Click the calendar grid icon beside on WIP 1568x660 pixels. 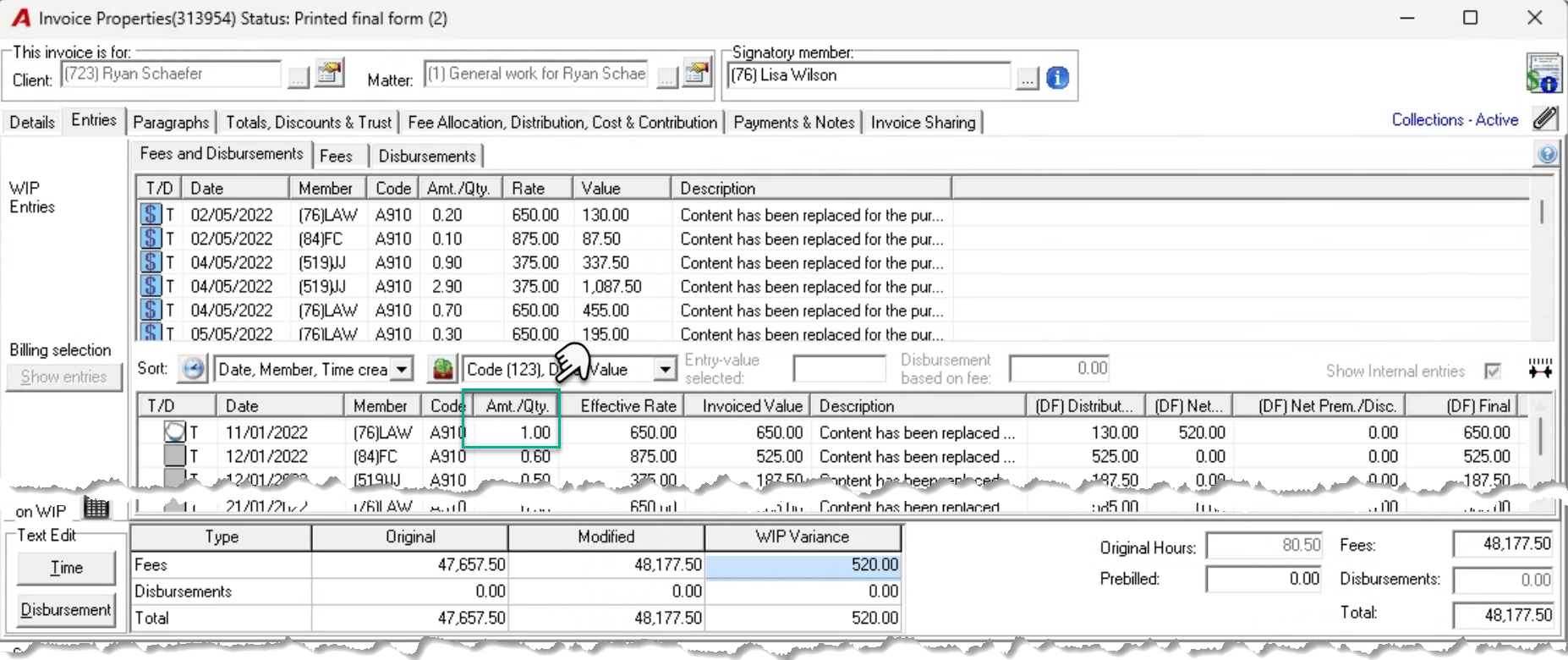[x=96, y=509]
